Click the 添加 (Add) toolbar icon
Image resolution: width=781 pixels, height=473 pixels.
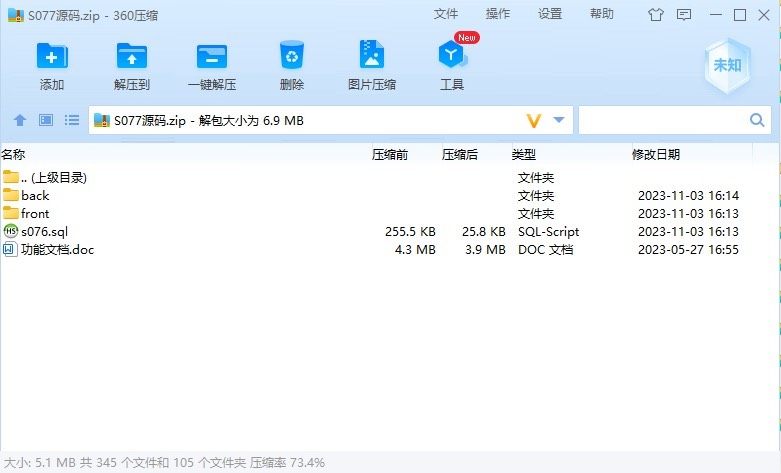52,56
